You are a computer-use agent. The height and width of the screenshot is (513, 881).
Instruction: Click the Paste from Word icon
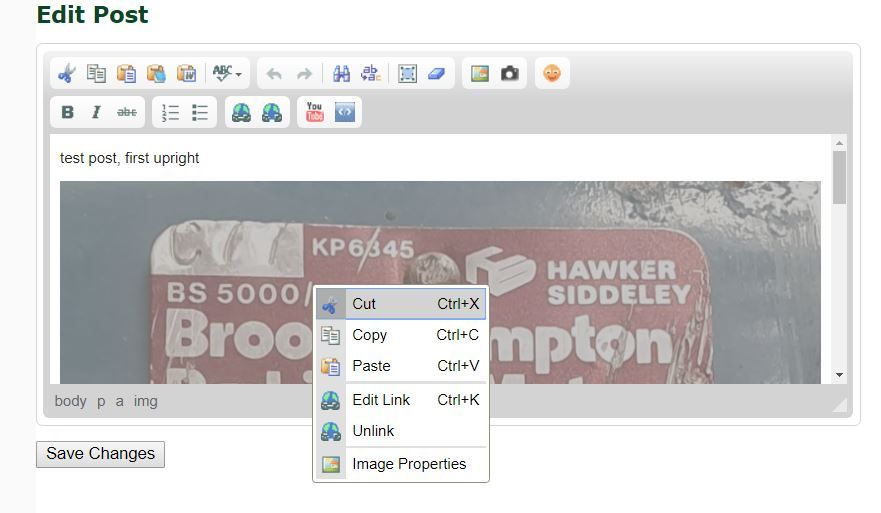click(187, 74)
